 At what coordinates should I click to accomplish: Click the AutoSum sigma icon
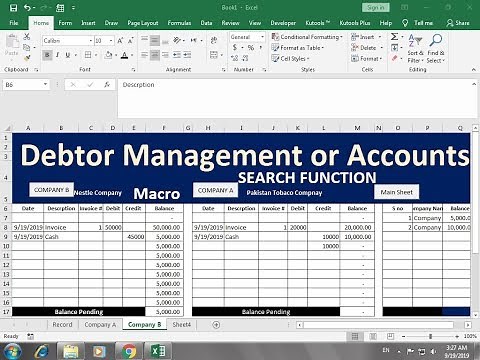[x=394, y=37]
